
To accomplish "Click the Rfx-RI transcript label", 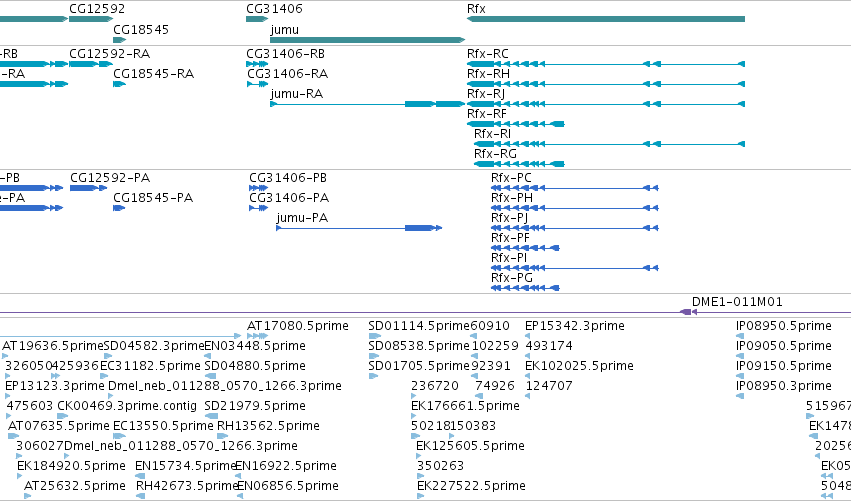I will coord(492,134).
